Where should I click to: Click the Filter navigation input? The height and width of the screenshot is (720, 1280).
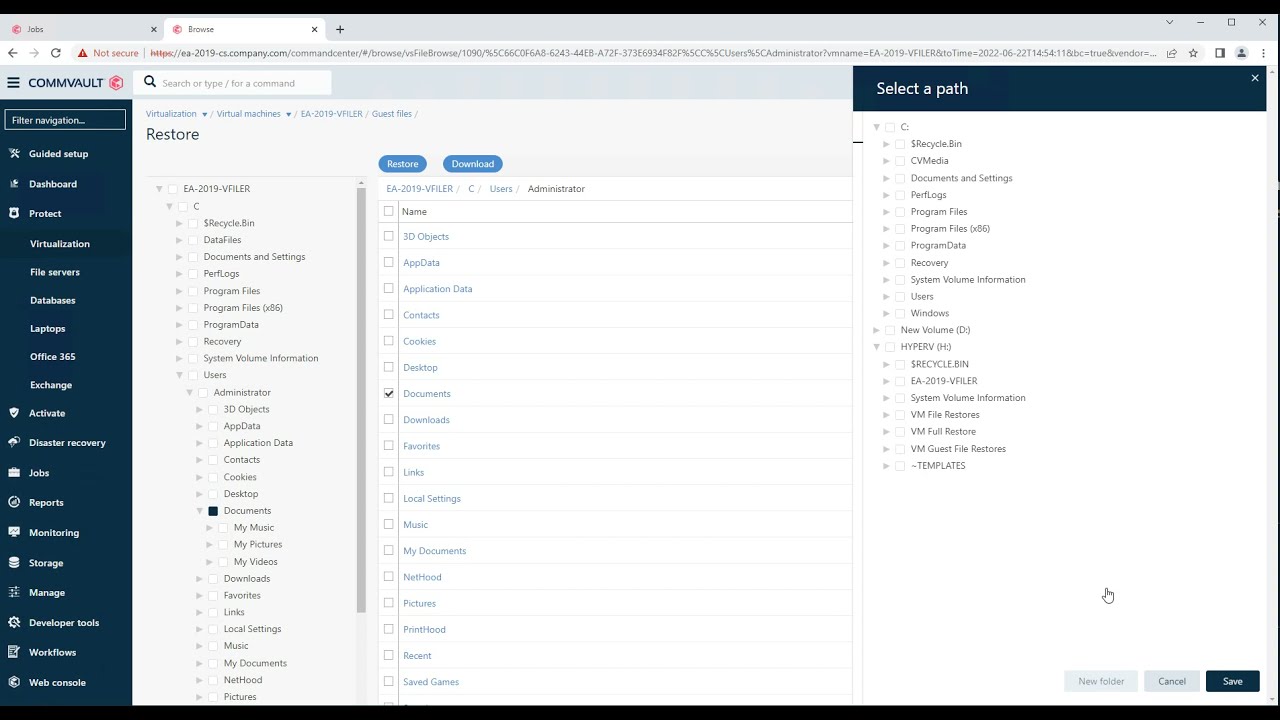click(x=65, y=120)
